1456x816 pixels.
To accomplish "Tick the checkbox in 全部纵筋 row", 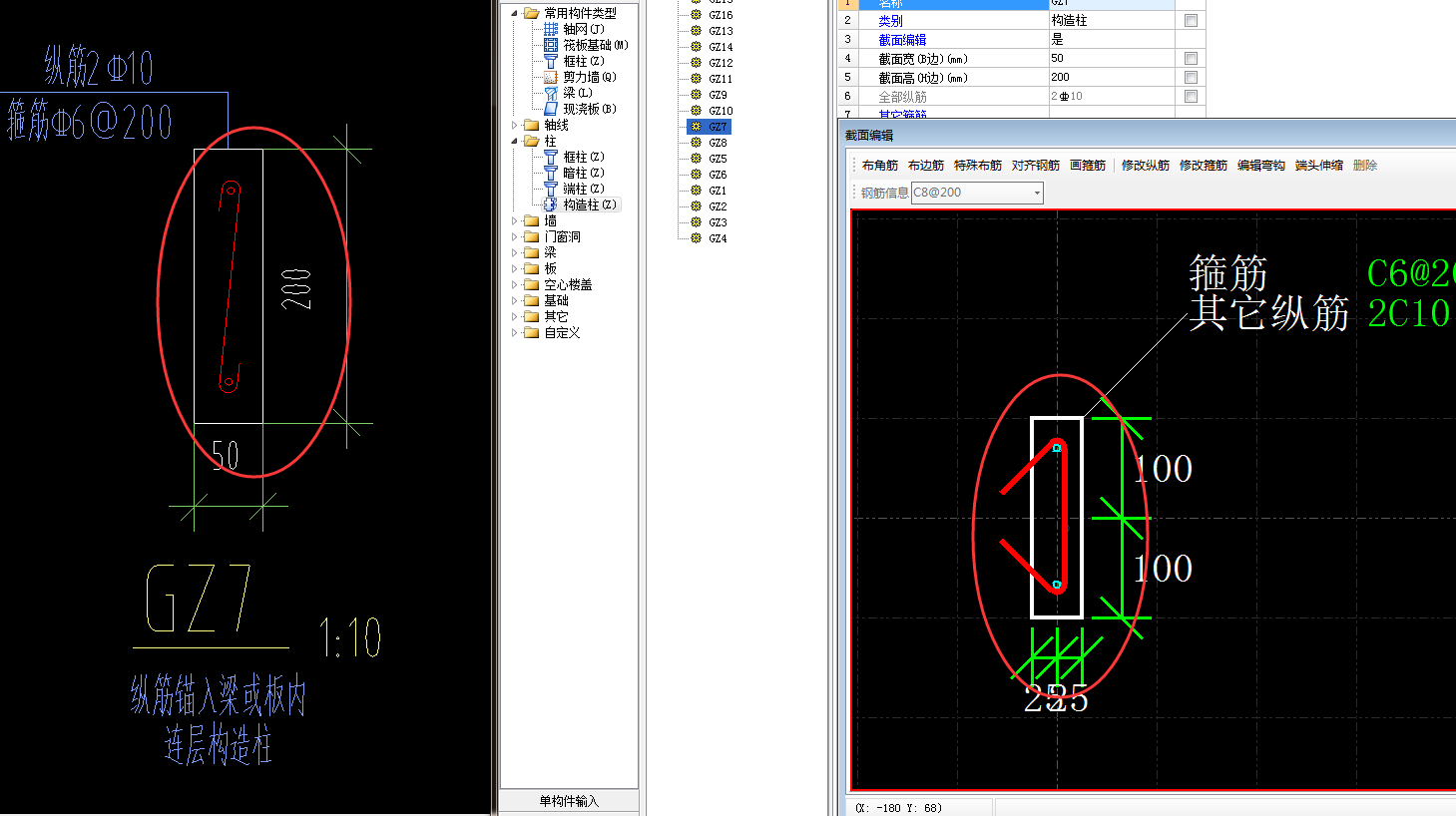I will click(1191, 96).
